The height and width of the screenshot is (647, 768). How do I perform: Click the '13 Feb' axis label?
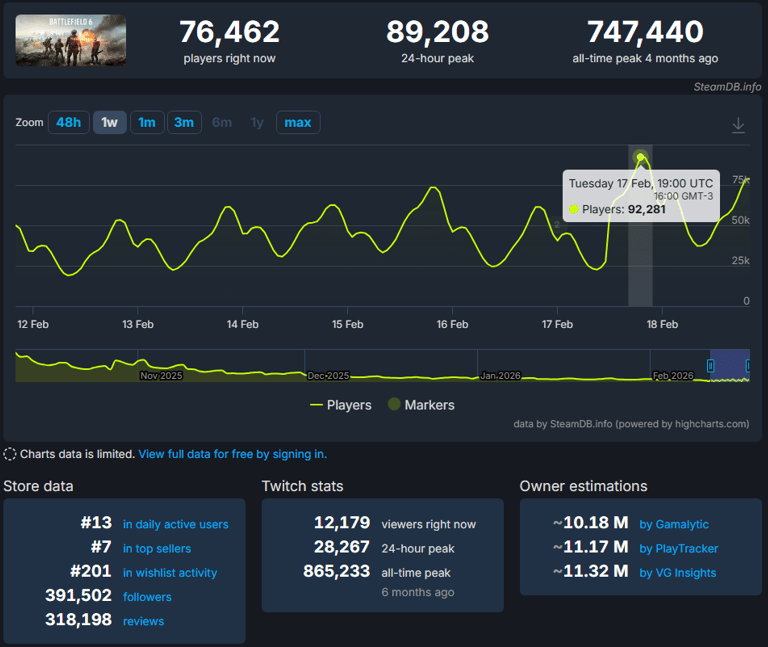pyautogui.click(x=138, y=324)
